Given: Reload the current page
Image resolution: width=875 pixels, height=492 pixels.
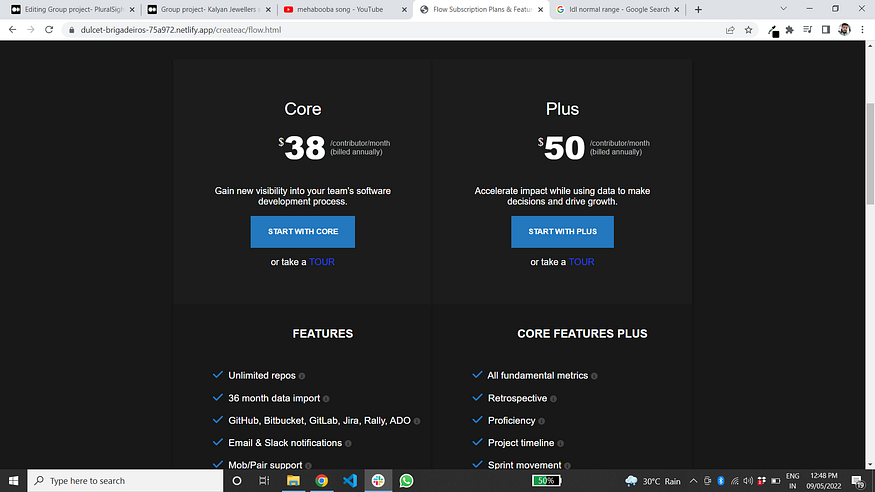Looking at the screenshot, I should (x=49, y=30).
